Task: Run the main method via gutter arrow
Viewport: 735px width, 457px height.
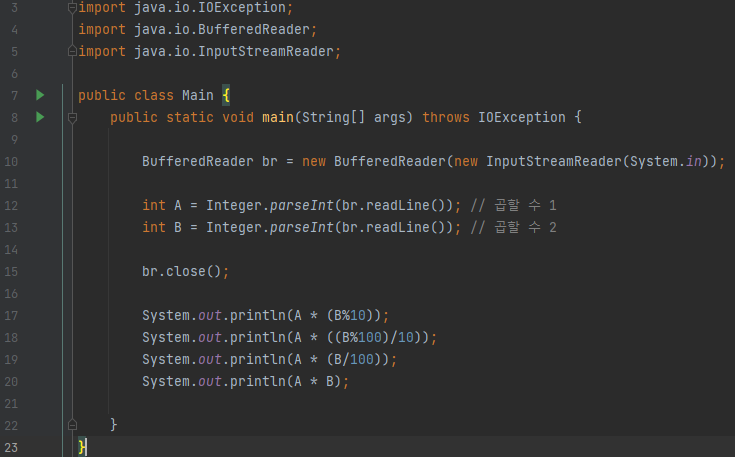Action: point(40,117)
